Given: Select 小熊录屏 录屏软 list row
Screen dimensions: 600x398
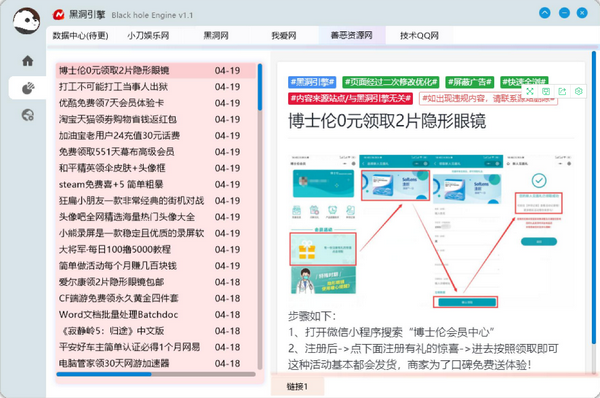Looking at the screenshot, I should [x=156, y=233].
